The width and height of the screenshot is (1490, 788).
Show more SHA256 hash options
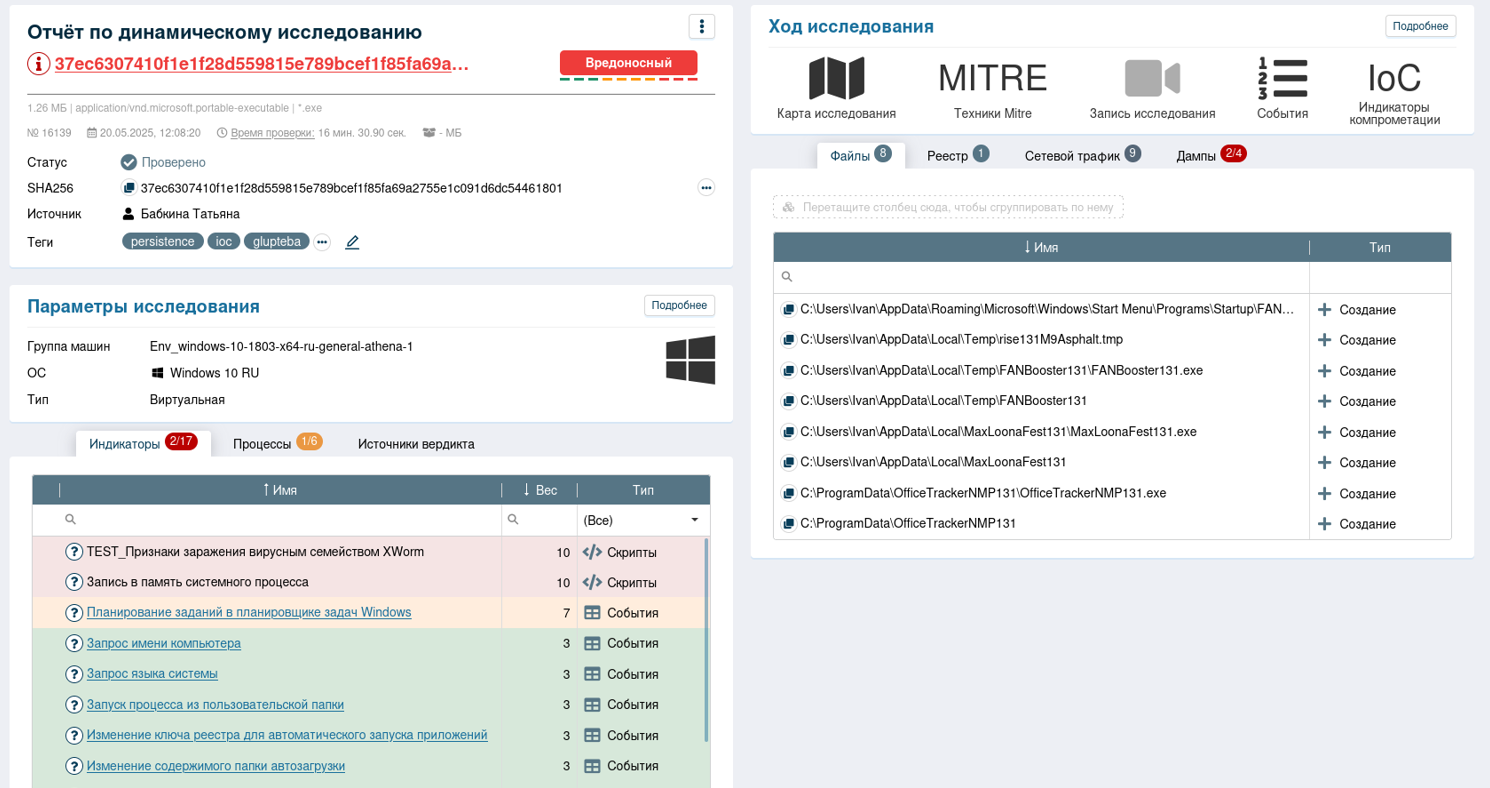(706, 188)
